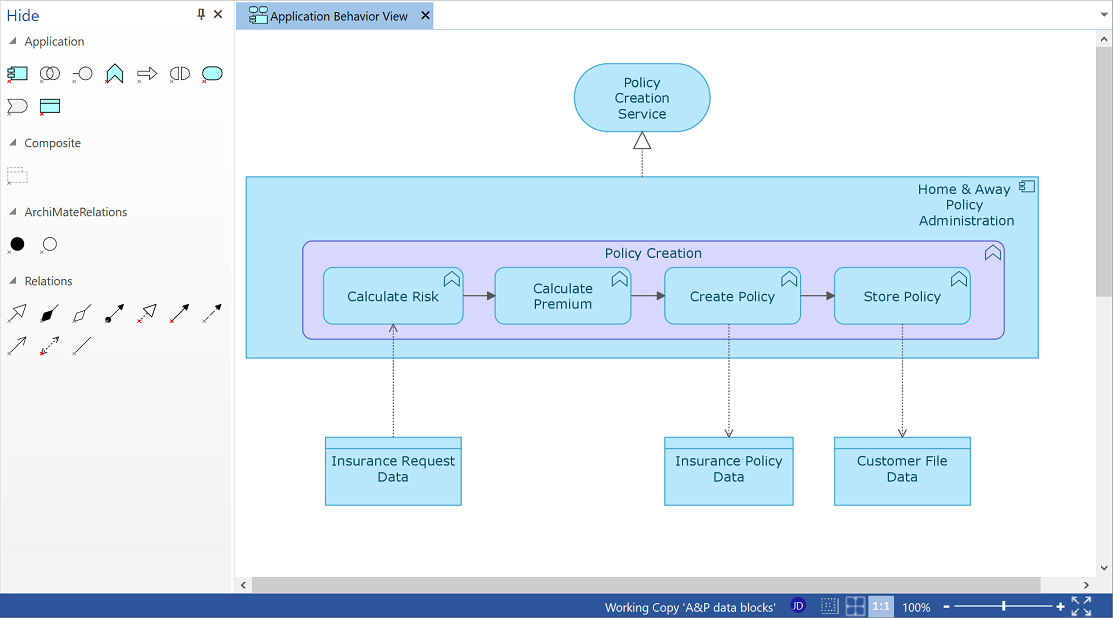Choose the Application Service palette shape
The image size is (1113, 618).
pyautogui.click(x=212, y=74)
